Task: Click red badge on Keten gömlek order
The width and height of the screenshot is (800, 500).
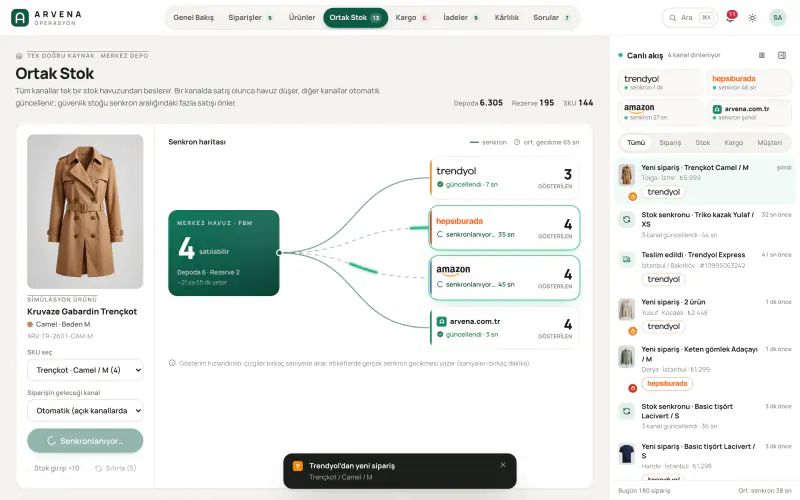Action: [633, 388]
